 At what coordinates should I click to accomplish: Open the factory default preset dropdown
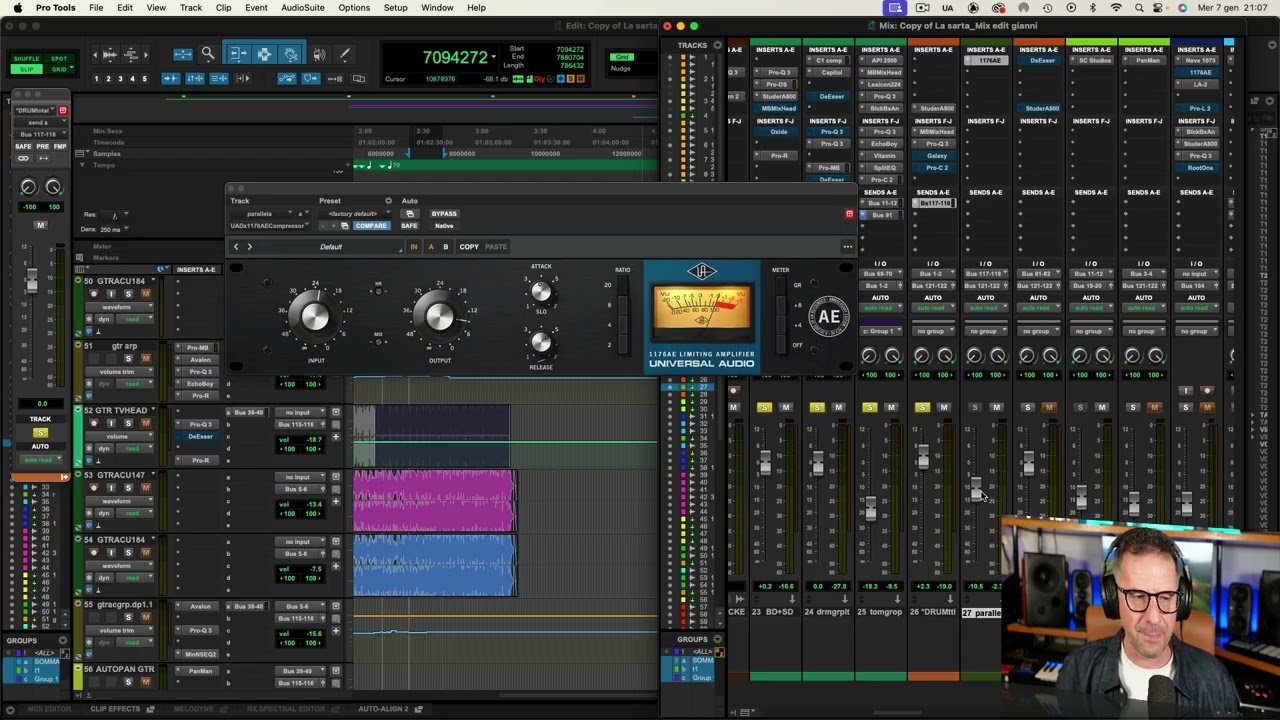(353, 214)
